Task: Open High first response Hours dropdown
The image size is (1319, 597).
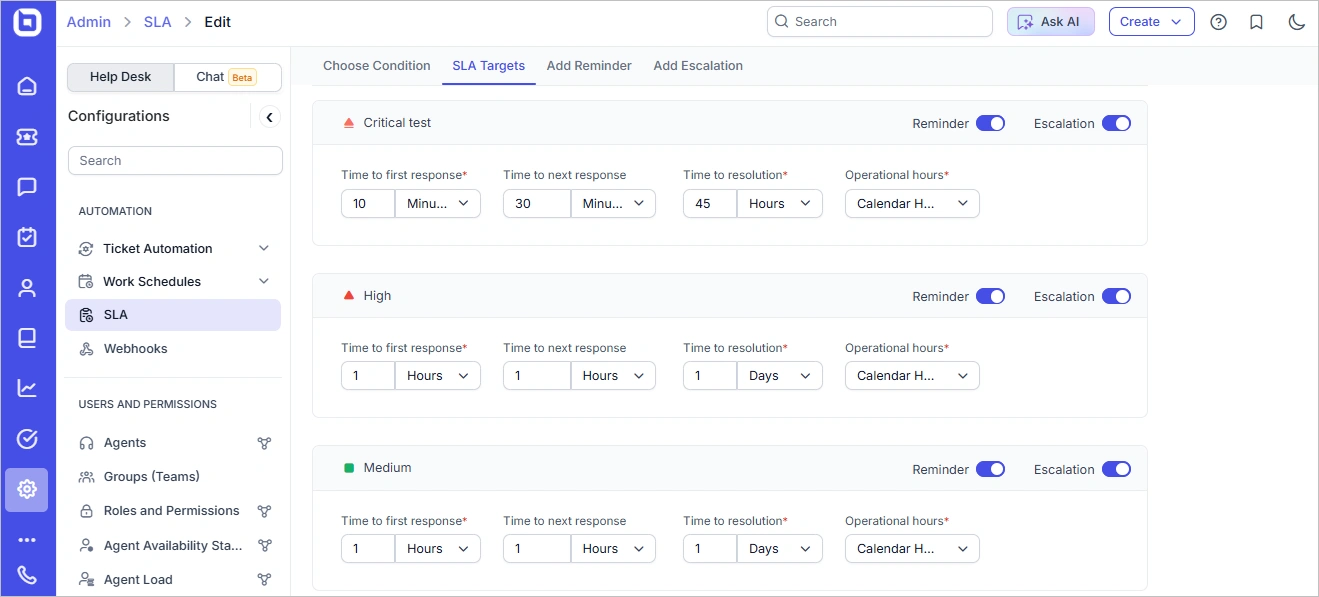Action: pyautogui.click(x=438, y=376)
